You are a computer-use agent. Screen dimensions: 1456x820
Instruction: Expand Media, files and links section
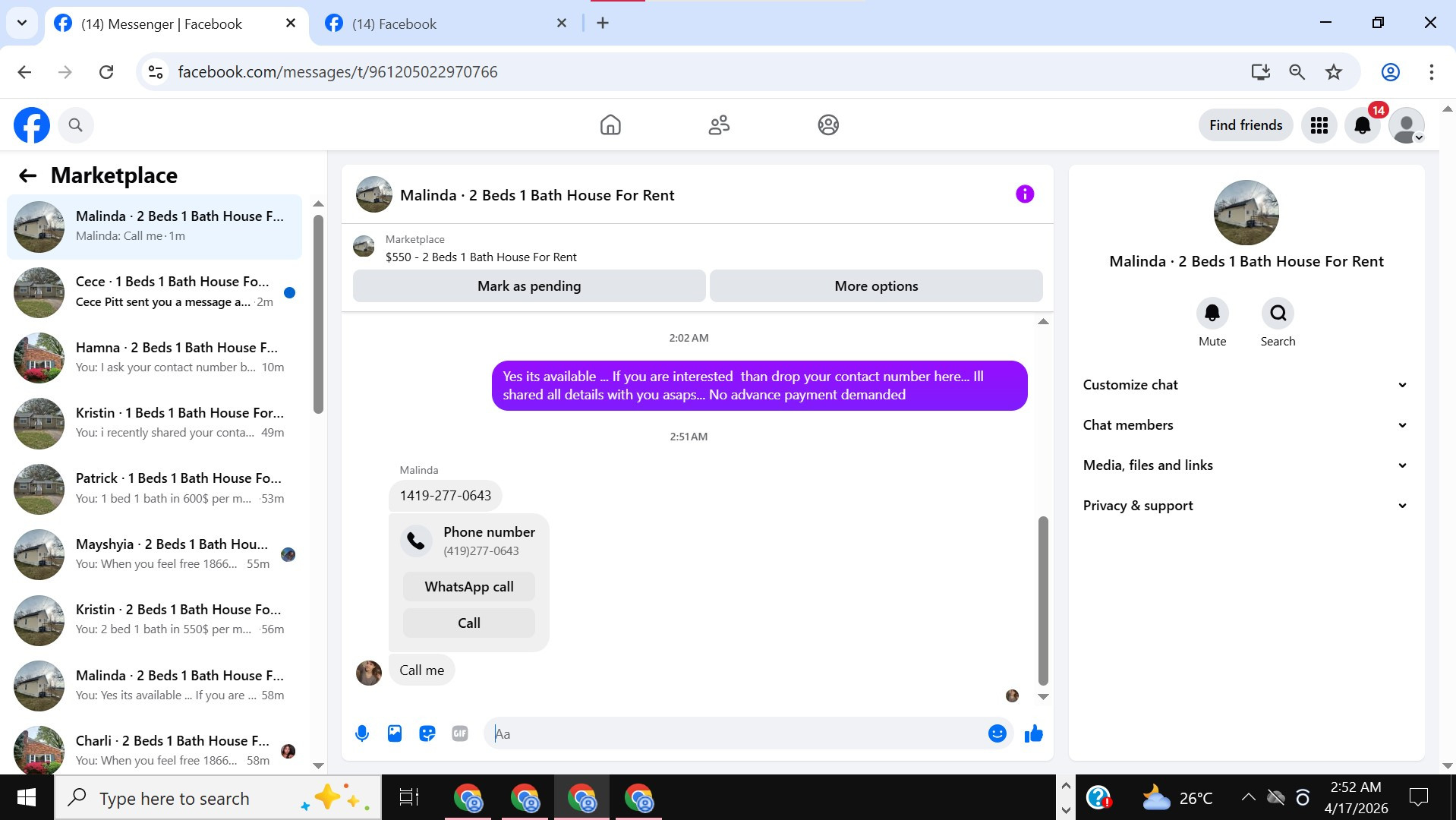1245,465
